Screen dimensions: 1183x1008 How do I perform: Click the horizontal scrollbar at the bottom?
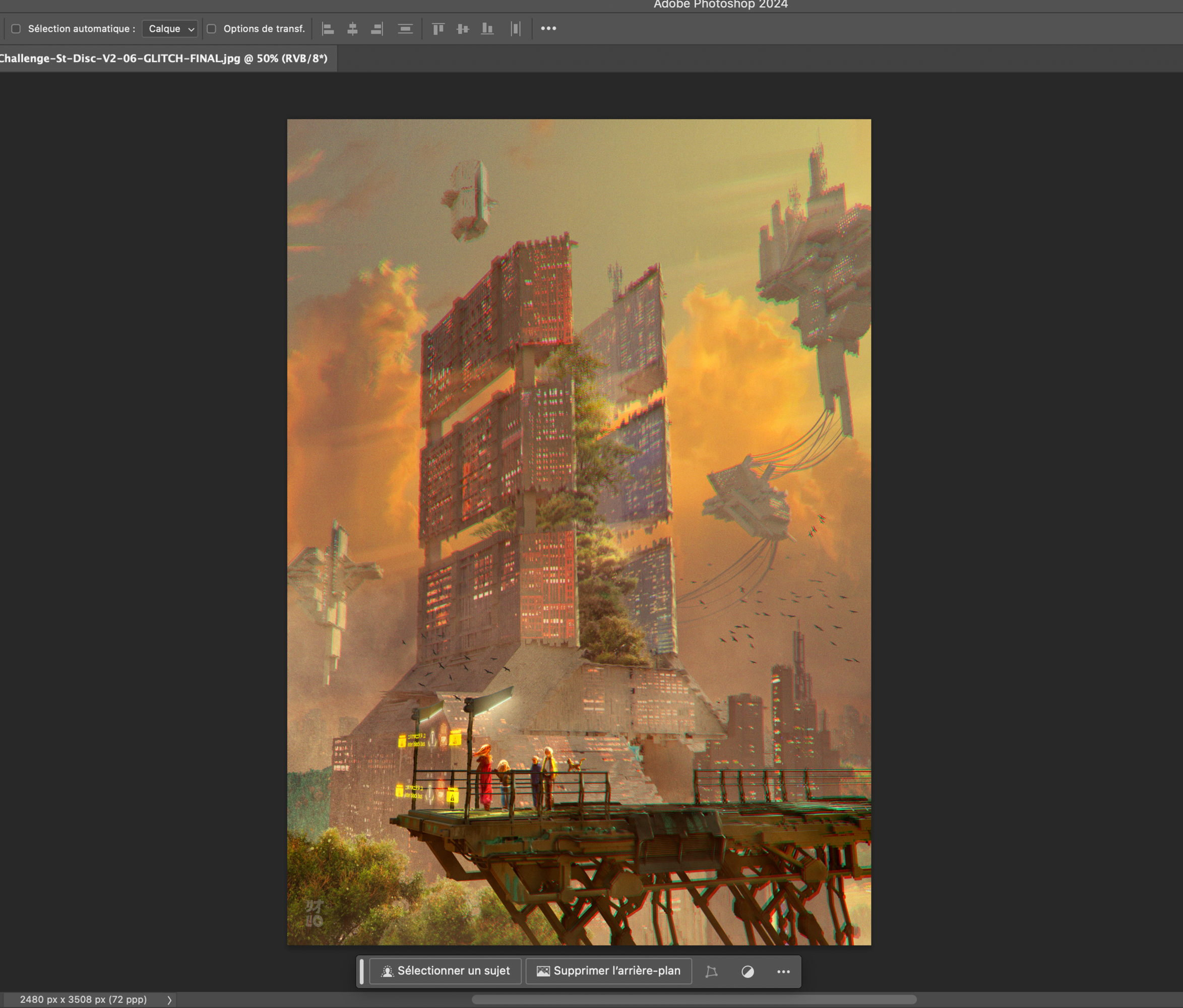pos(694,999)
